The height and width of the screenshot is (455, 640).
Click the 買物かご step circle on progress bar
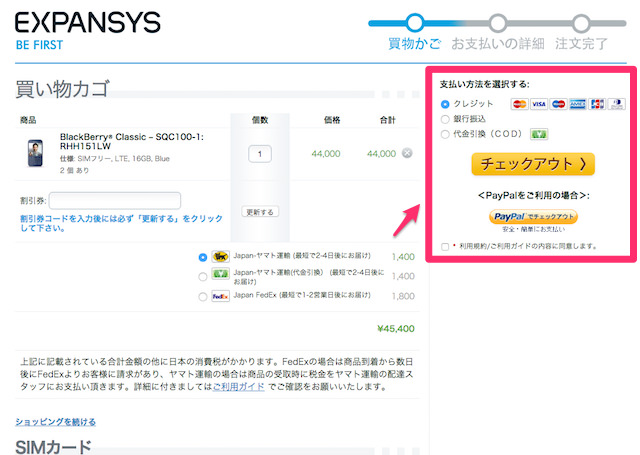coord(415,23)
